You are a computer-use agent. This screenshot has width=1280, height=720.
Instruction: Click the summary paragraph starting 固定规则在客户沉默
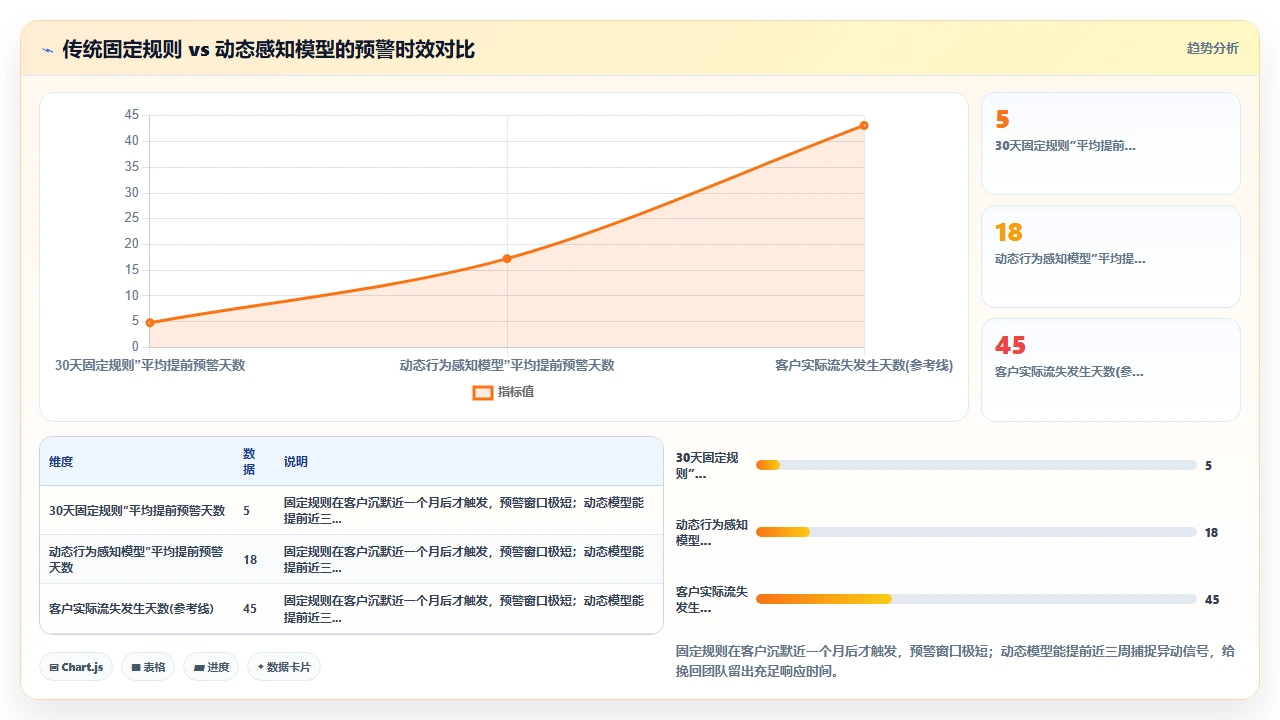956,661
